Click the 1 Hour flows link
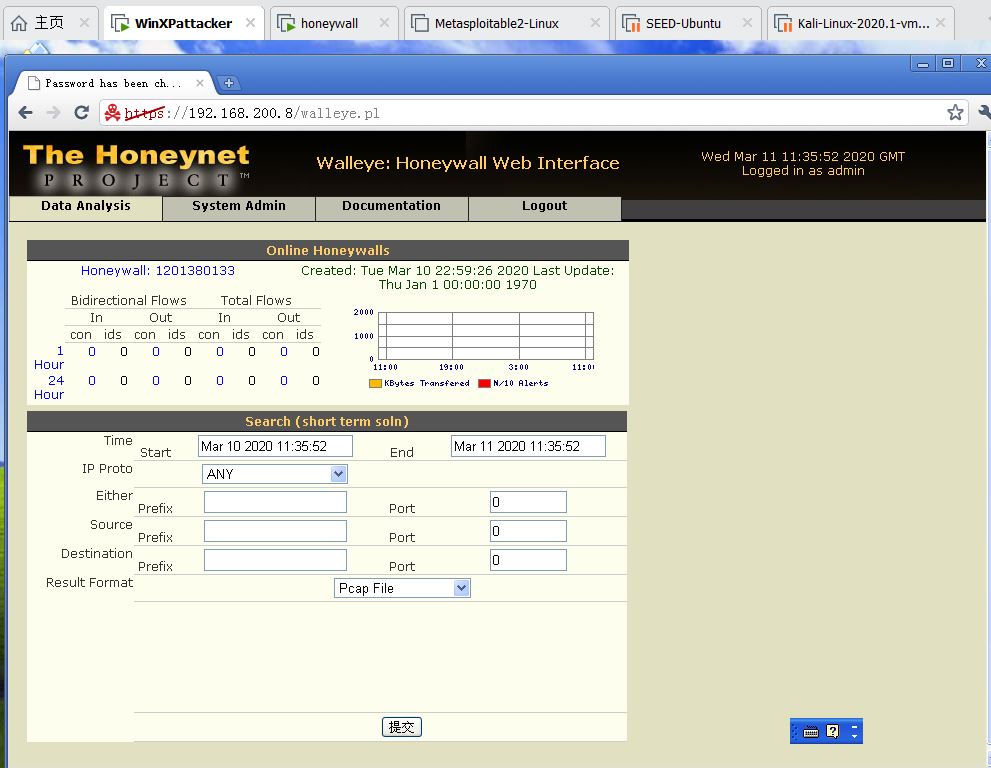Screen dimensions: 991x768 pyautogui.click(x=49, y=358)
